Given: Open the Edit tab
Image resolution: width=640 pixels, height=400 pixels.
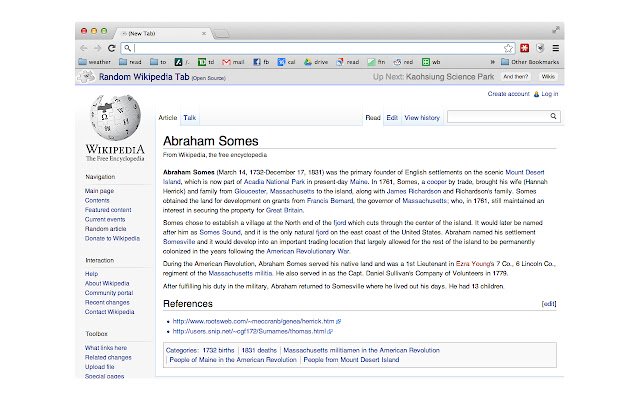Looking at the screenshot, I should click(392, 118).
